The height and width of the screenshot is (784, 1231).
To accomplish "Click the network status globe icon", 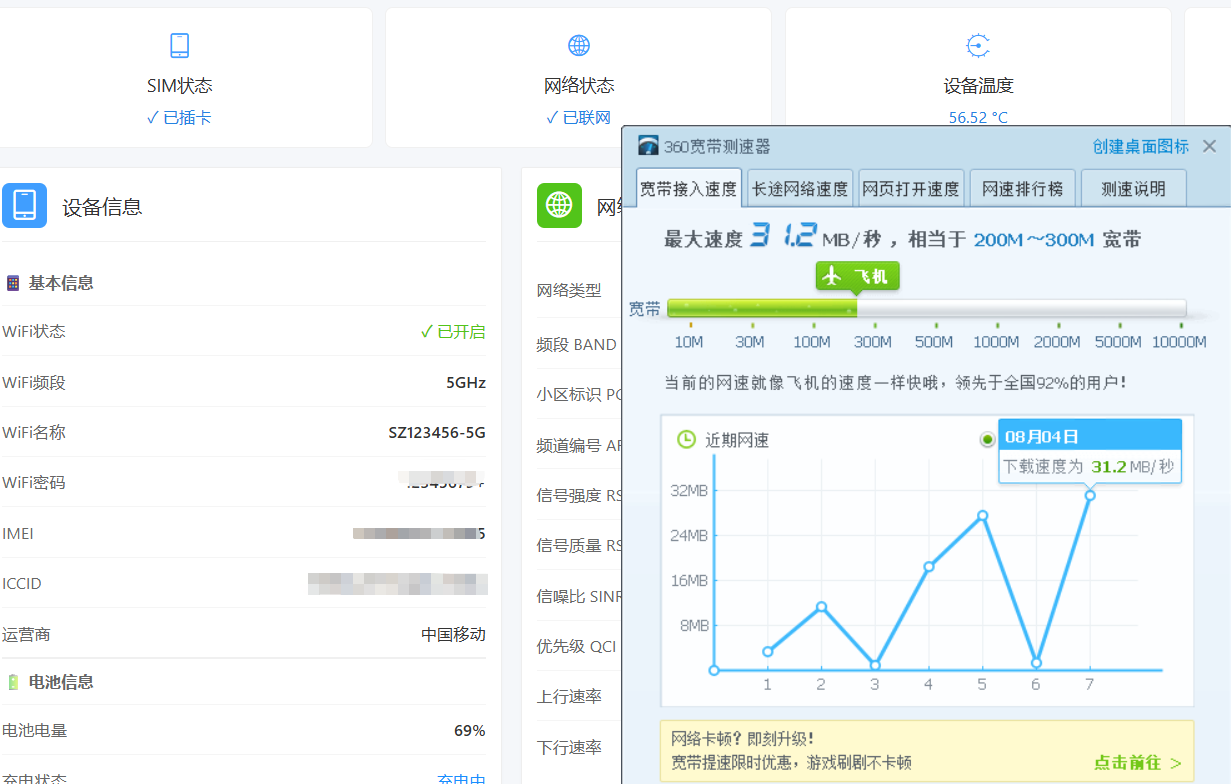I will coord(579,45).
